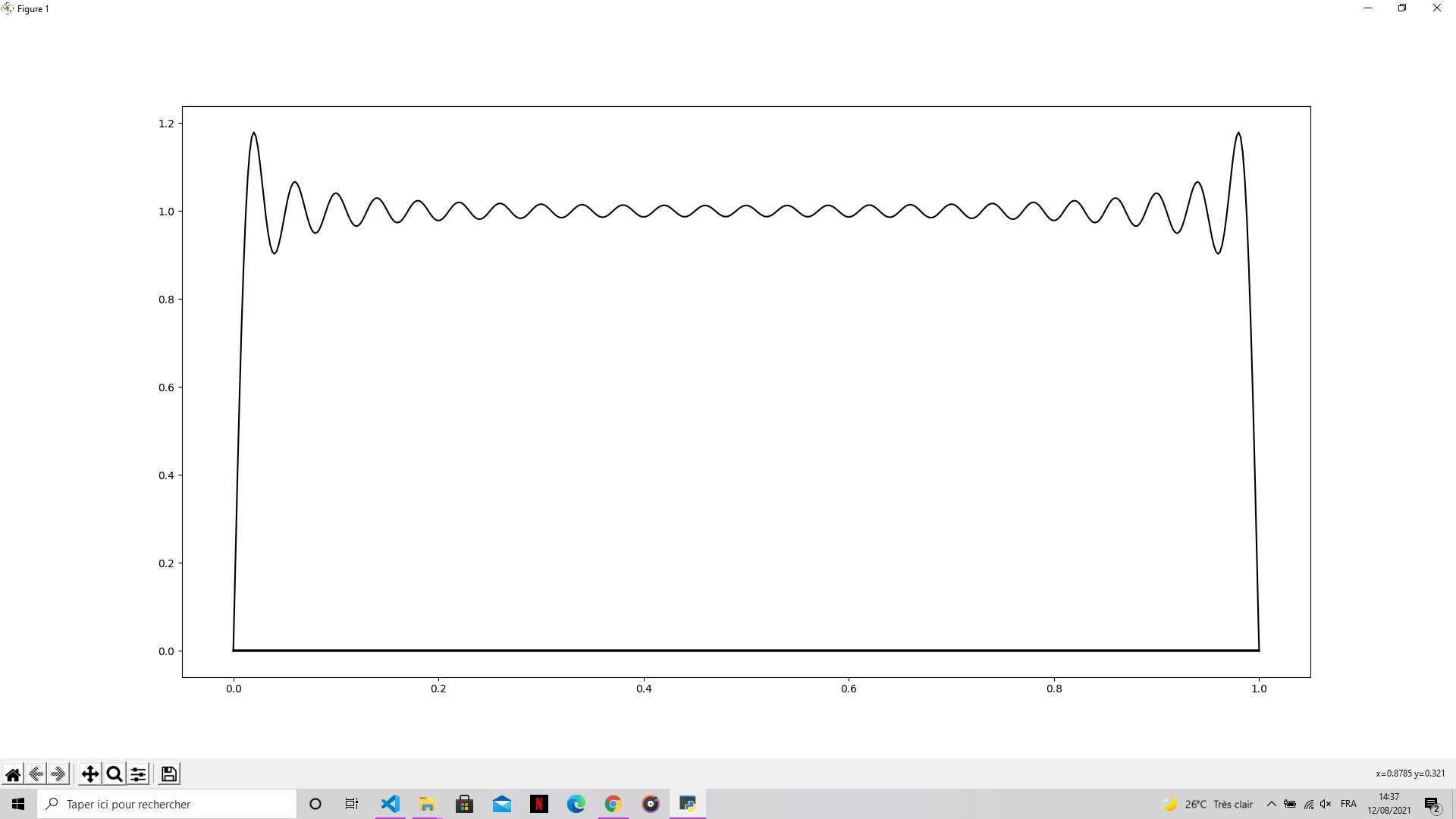Image resolution: width=1456 pixels, height=819 pixels.
Task: Click the x-axis tick label 0.4
Action: (x=644, y=689)
